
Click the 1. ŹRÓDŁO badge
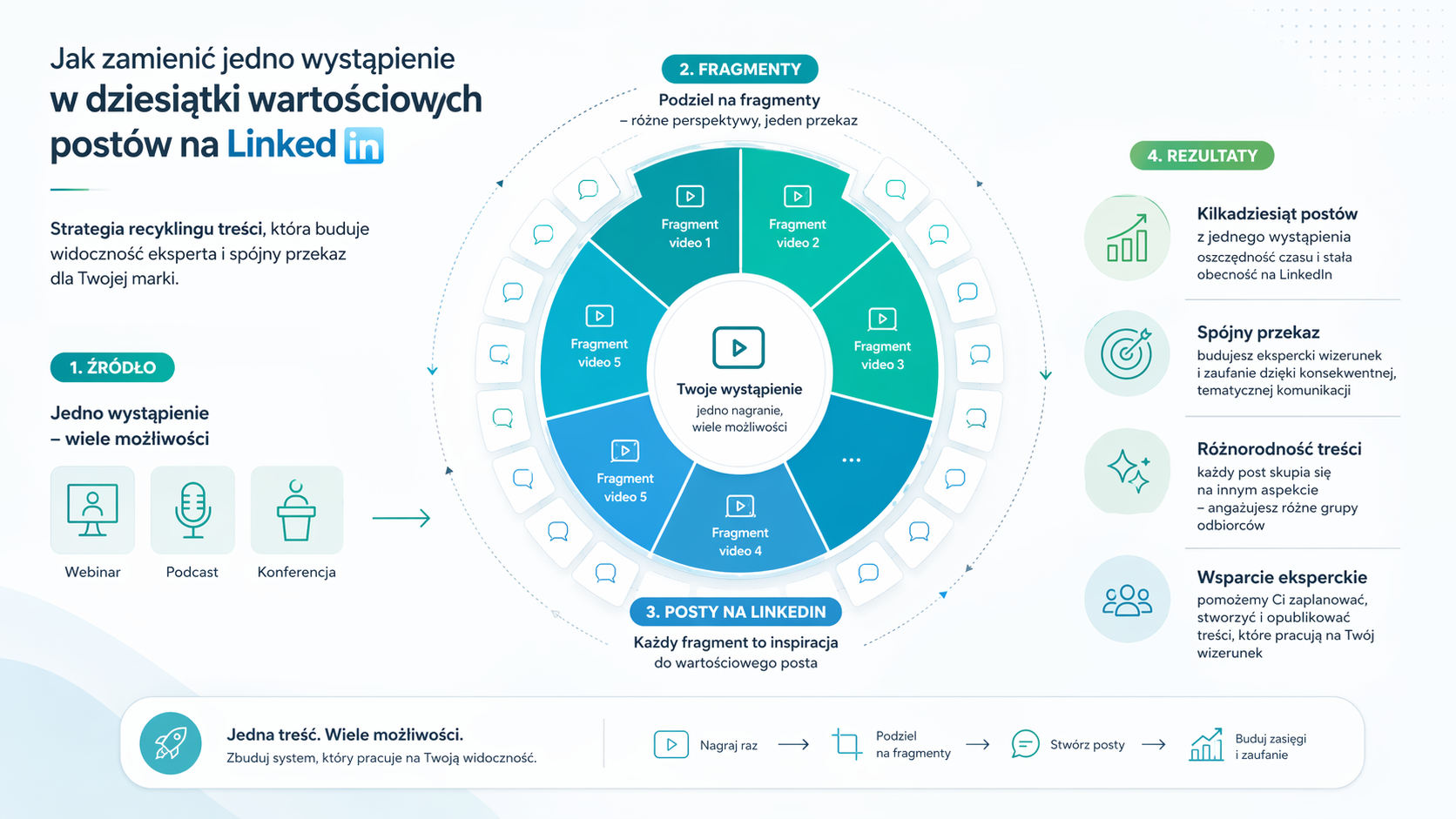(112, 367)
